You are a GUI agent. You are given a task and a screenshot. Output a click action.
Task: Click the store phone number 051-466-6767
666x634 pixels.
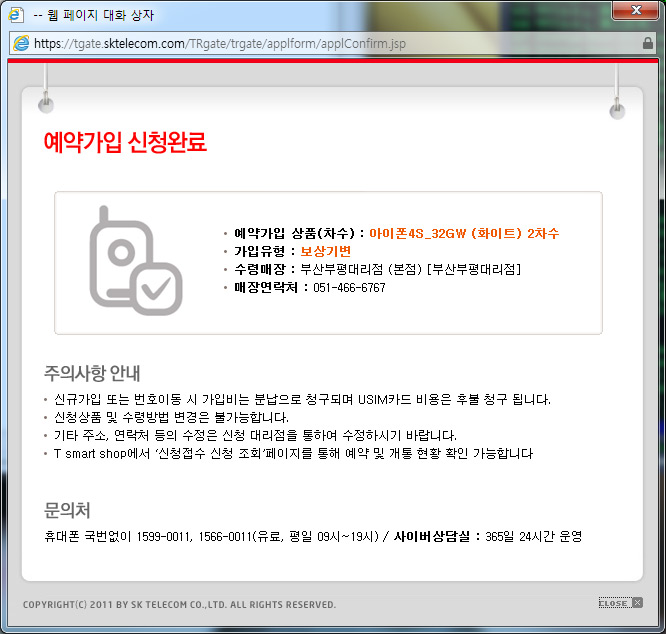349,287
